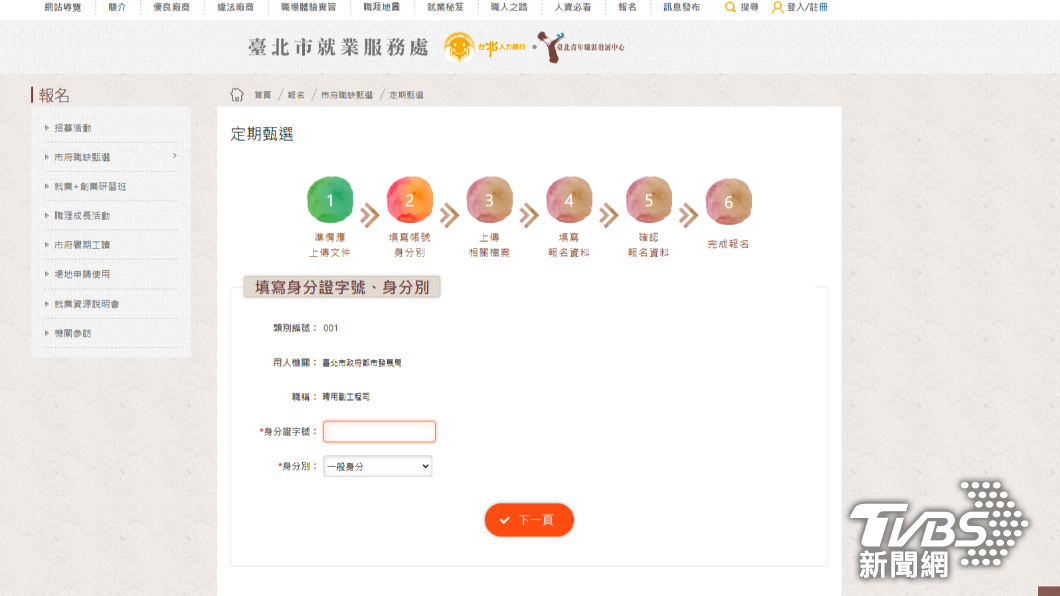Click step 3 circle 上傳相關檔案
Screen dimensions: 1060x596
click(489, 200)
